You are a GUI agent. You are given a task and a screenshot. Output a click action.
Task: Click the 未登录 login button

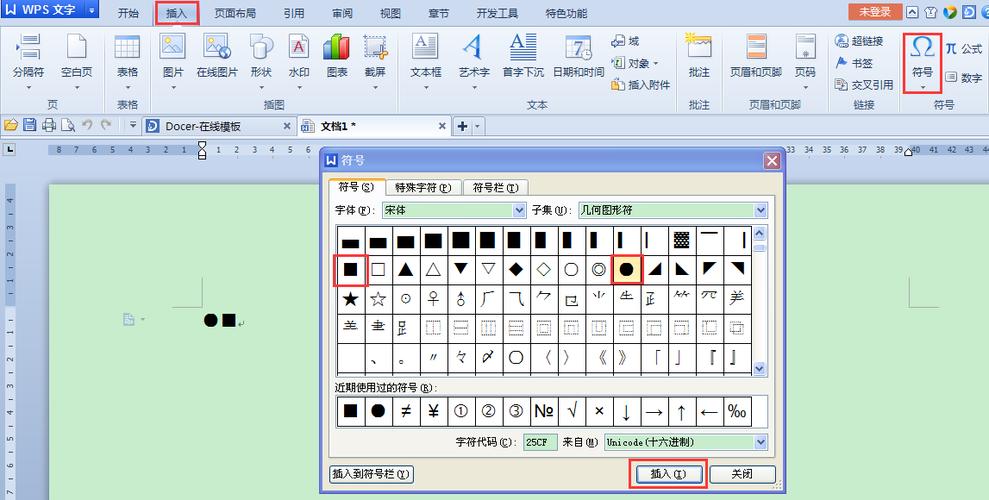tap(875, 12)
